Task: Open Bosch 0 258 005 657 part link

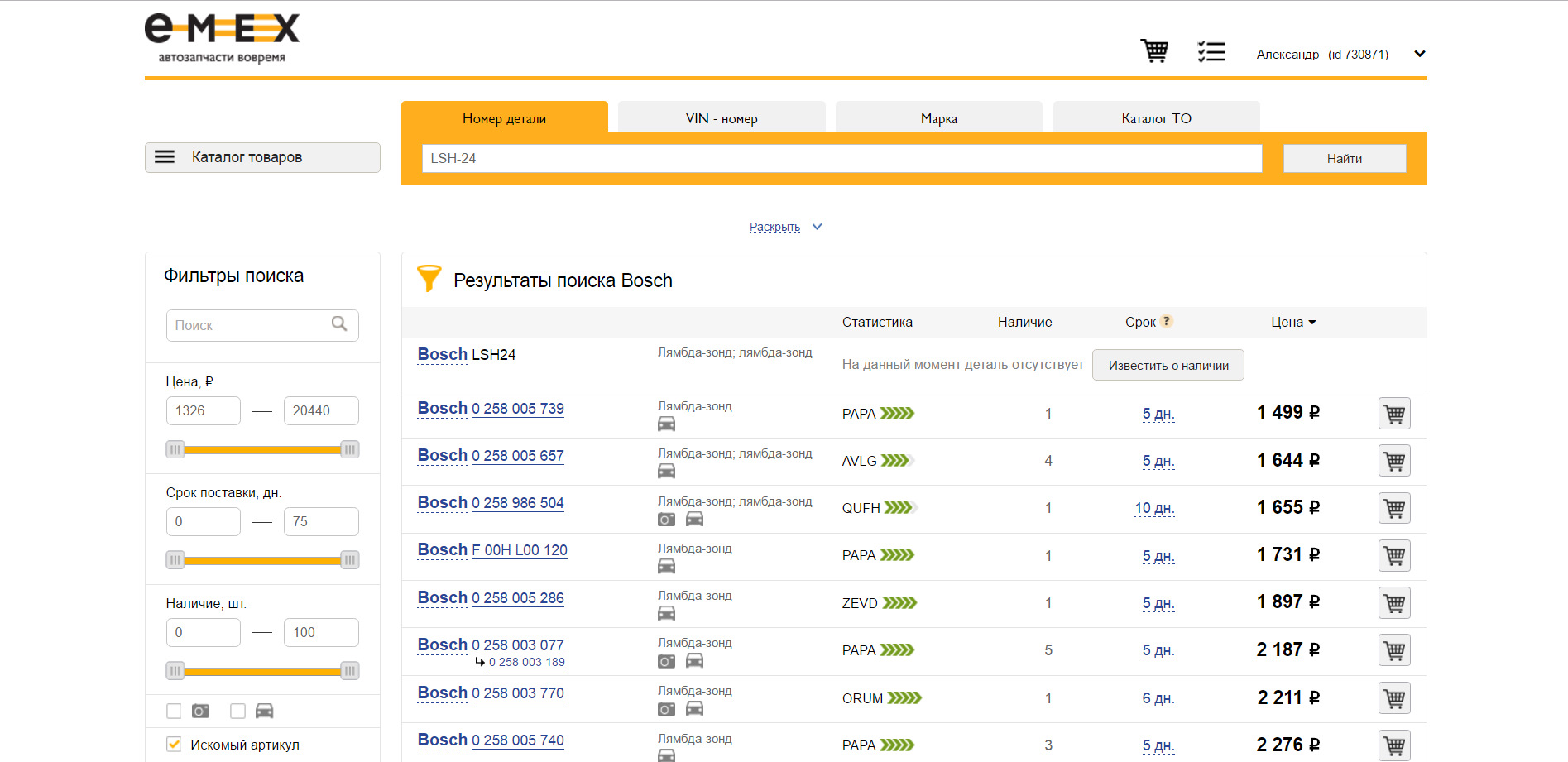Action: coord(518,456)
